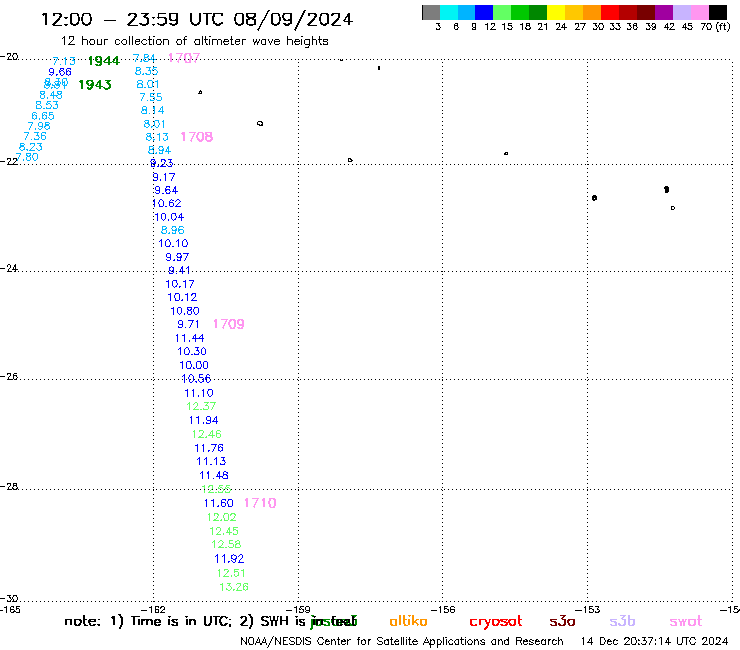Select the wave height value '12.58'
This screenshot has height=650, width=740.
[x=226, y=544]
